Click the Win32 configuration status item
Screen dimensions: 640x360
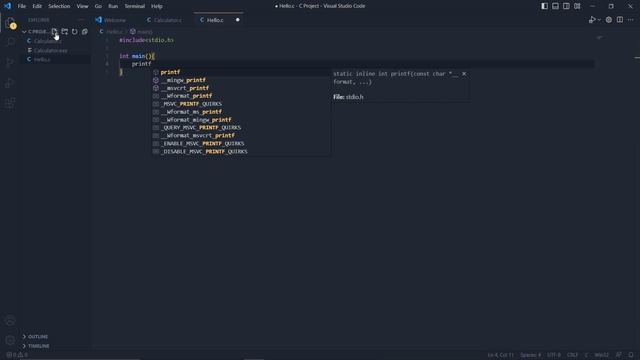pyautogui.click(x=602, y=355)
